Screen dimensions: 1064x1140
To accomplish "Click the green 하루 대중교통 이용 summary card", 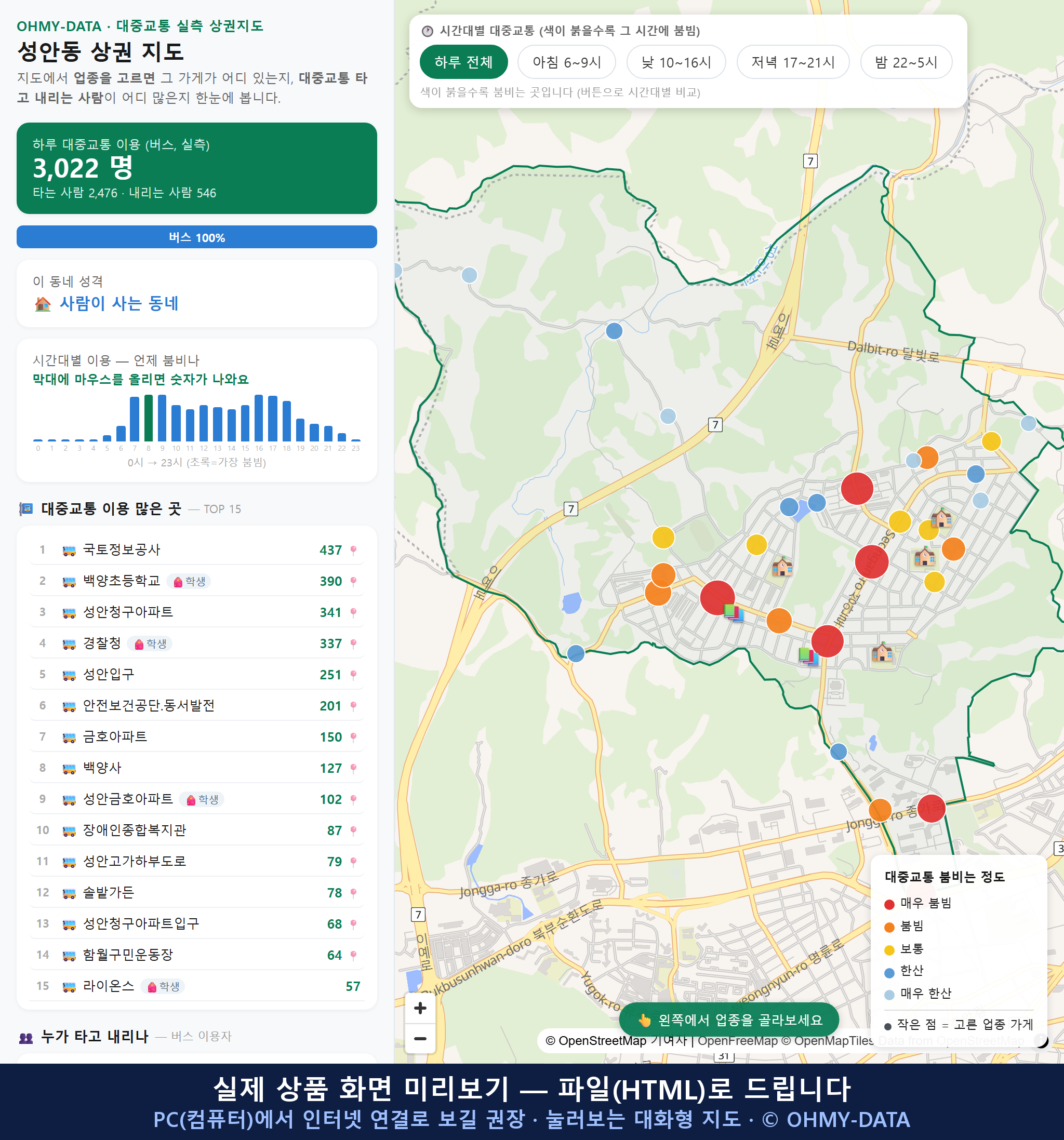I will click(x=197, y=168).
